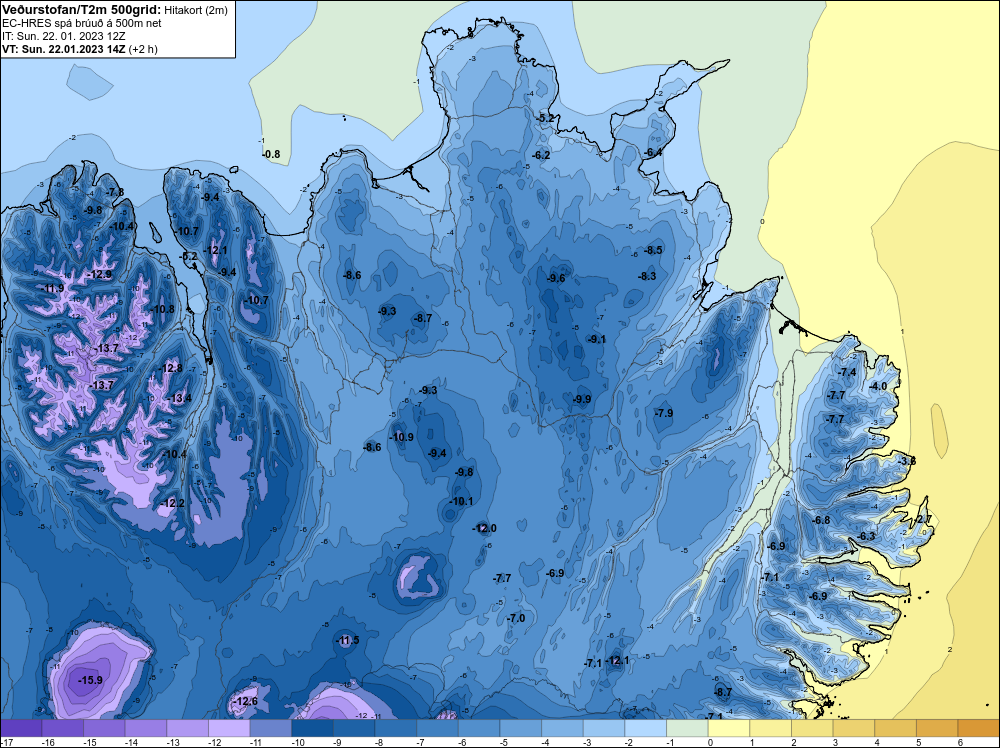
Task: Select the legend swatch between -12 and -11
Action: pyautogui.click(x=229, y=728)
